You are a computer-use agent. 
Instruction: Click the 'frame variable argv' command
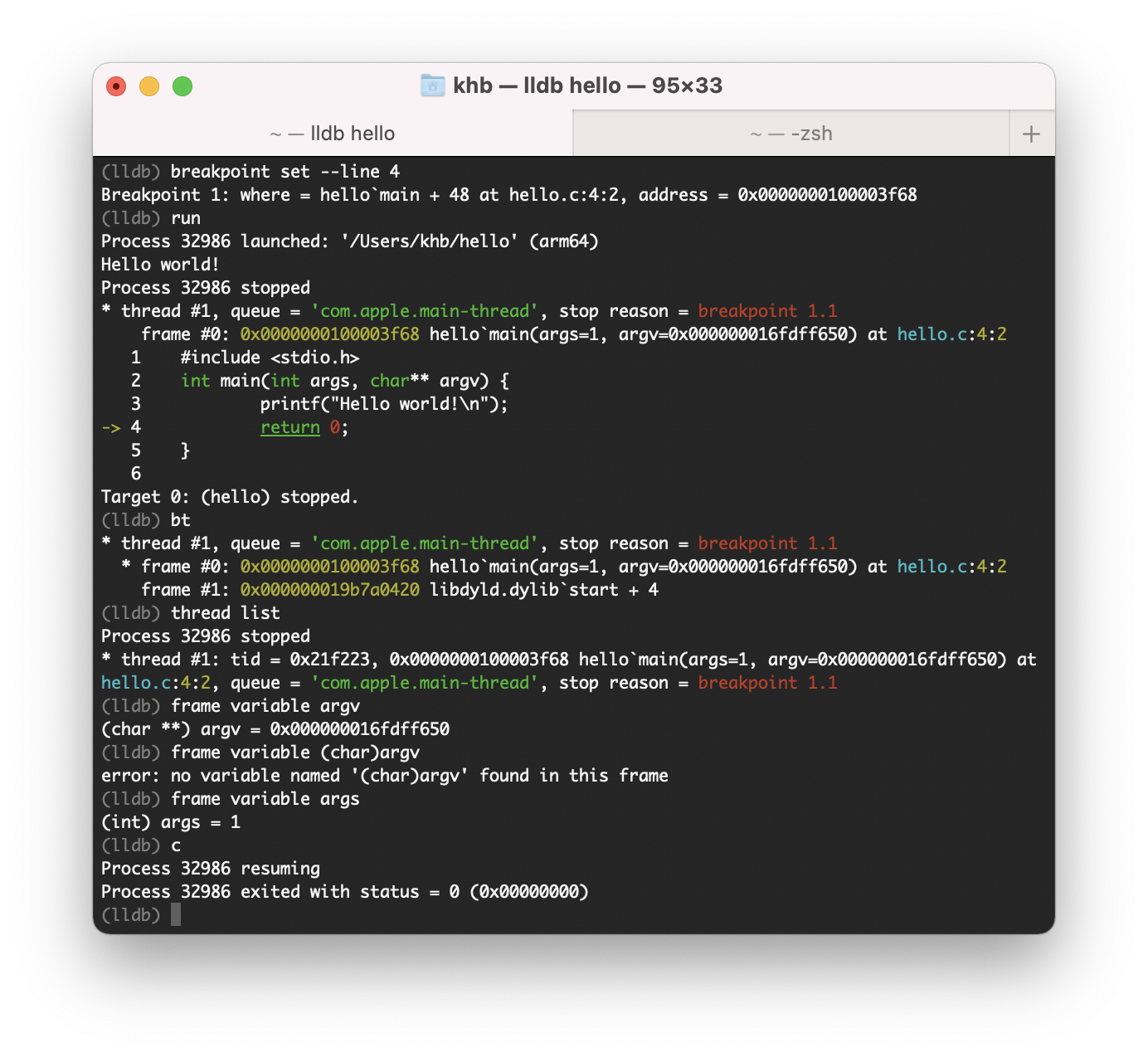click(265, 706)
